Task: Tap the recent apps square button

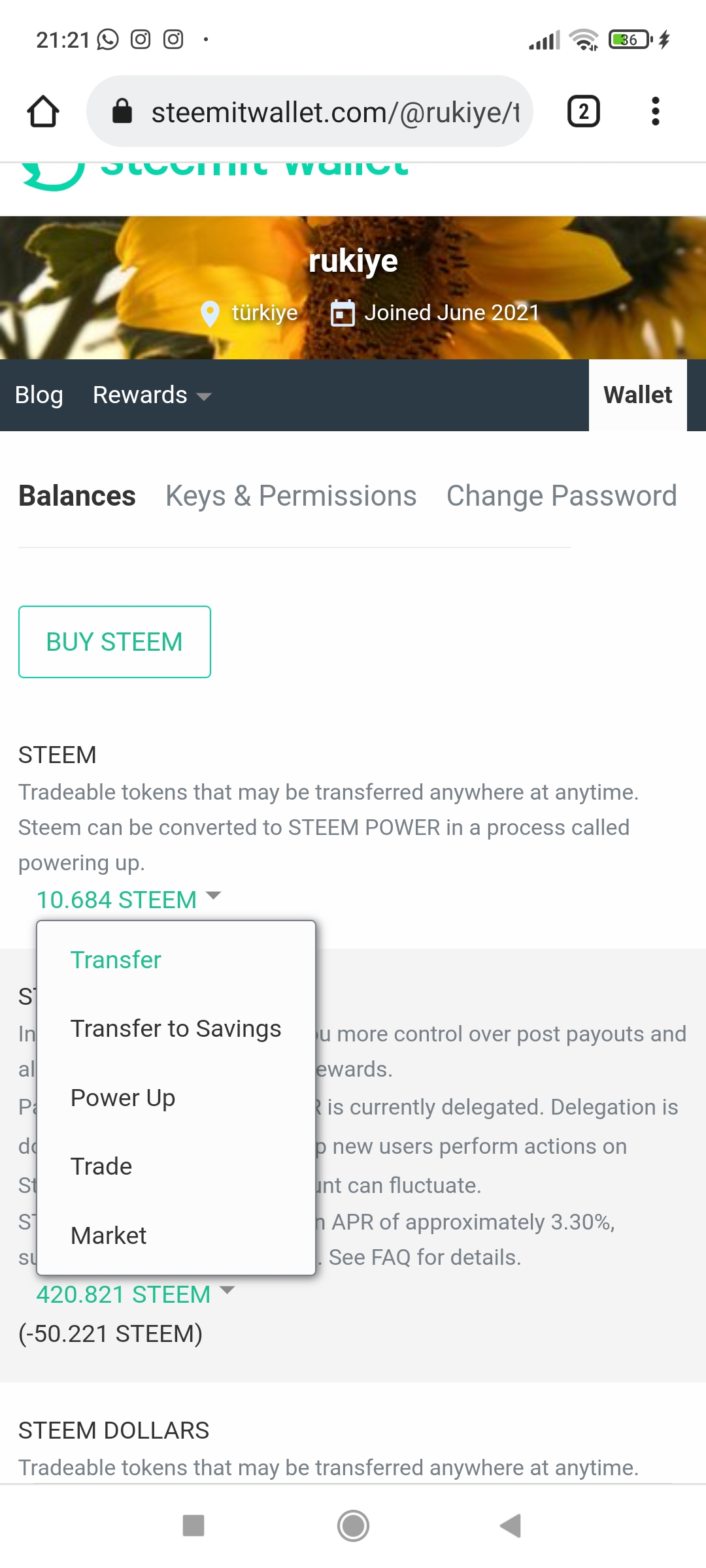Action: pyautogui.click(x=193, y=1526)
